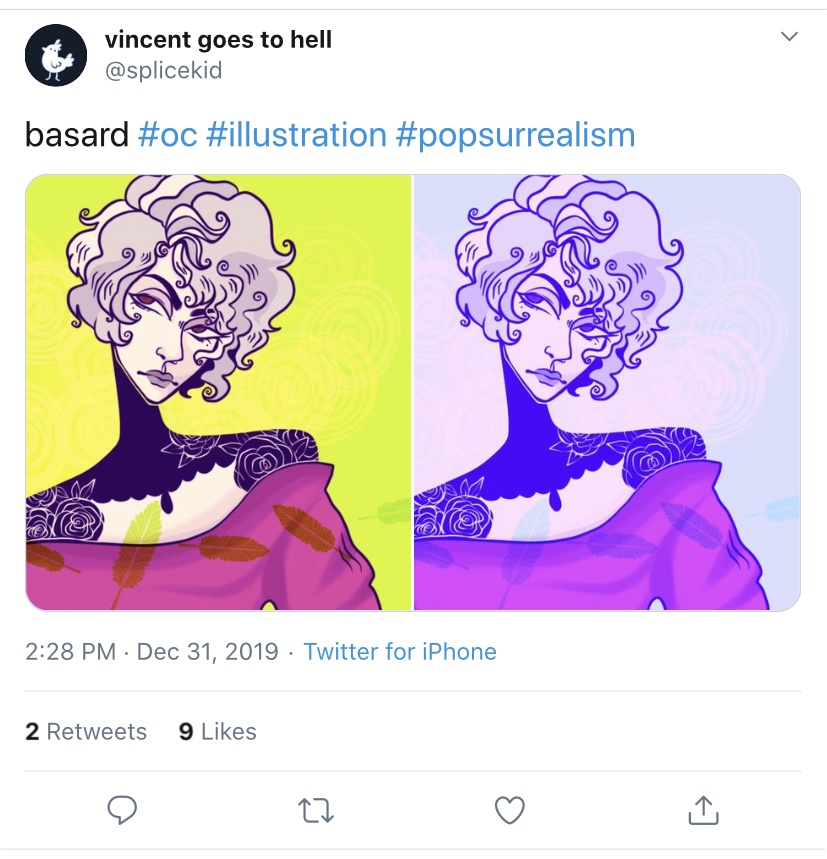Open the #illustration hashtag
827x859 pixels.
click(x=296, y=135)
